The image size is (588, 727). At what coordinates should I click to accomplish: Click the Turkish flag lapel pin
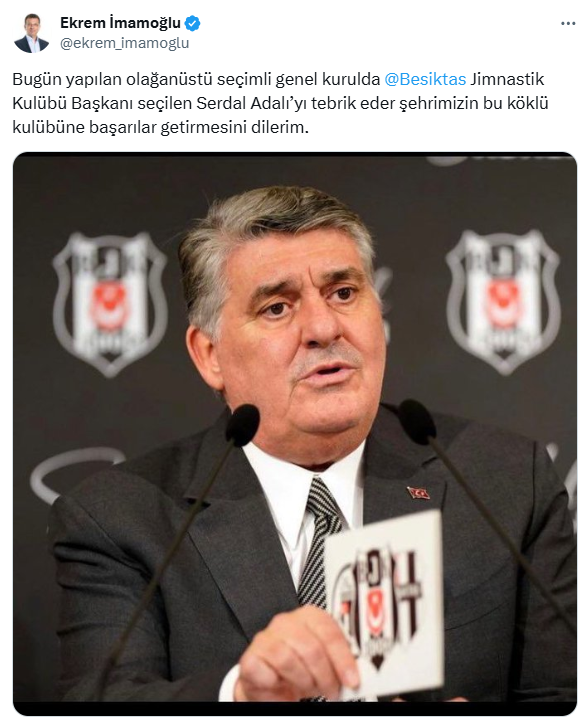pos(418,493)
